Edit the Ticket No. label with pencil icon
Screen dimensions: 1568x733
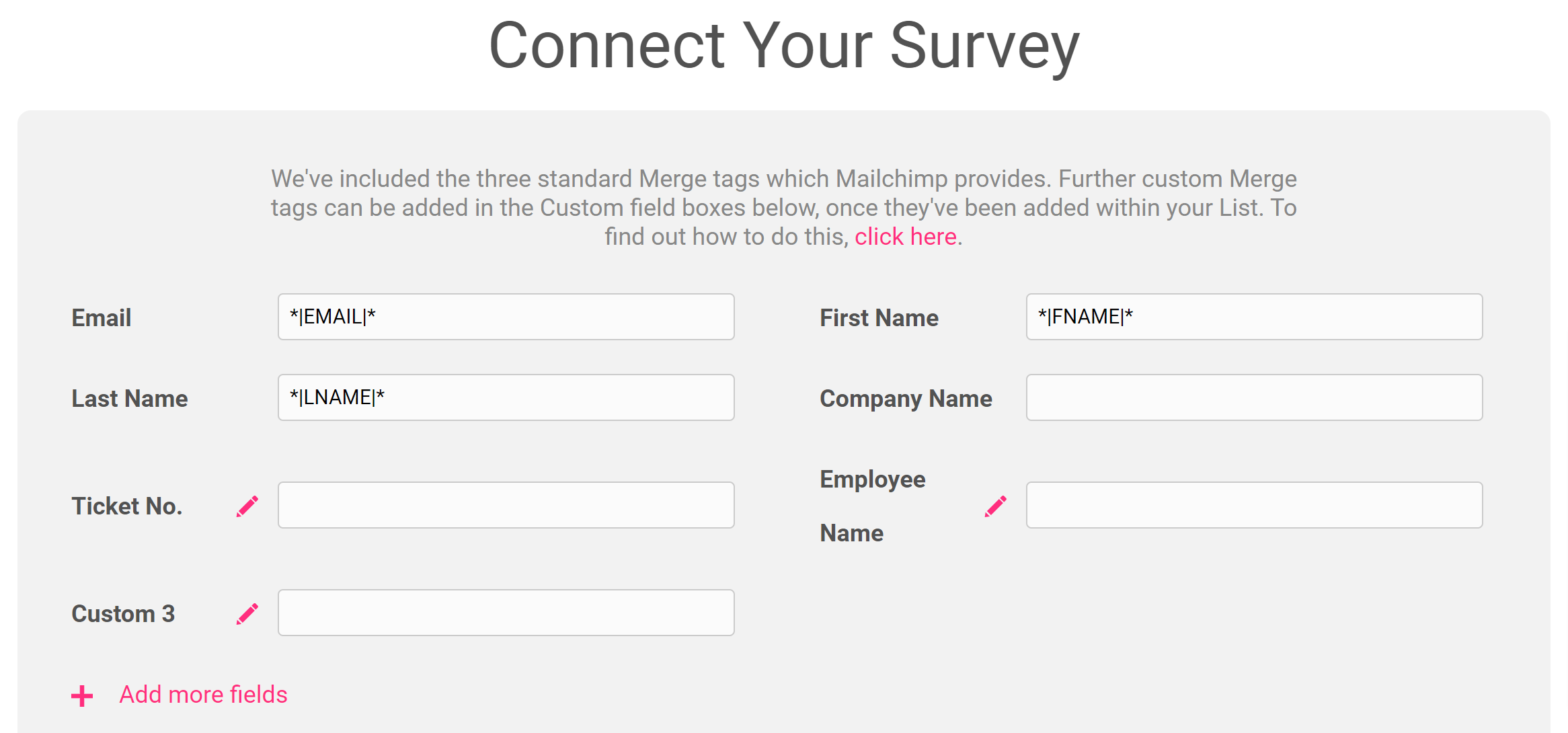(247, 506)
